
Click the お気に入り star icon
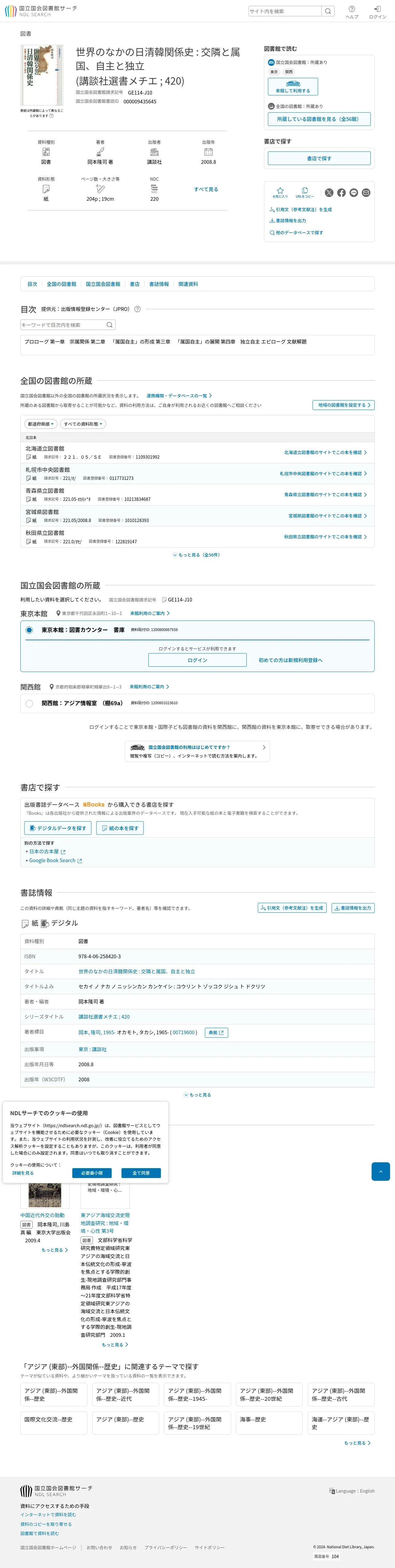point(280,192)
